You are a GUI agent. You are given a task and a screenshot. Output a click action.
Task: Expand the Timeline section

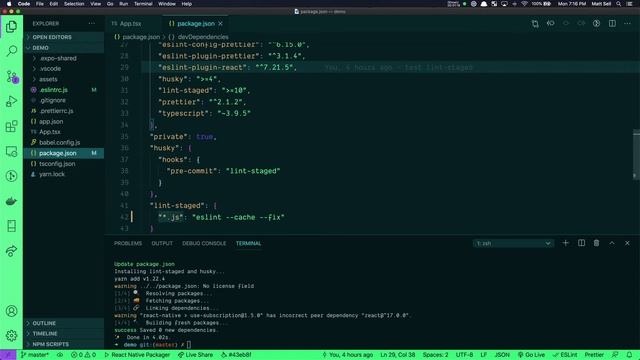tap(64, 333)
